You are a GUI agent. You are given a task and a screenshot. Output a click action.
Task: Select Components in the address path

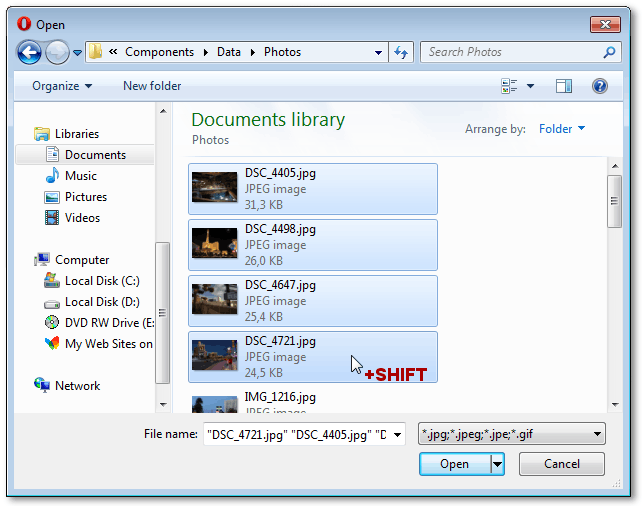pyautogui.click(x=159, y=52)
